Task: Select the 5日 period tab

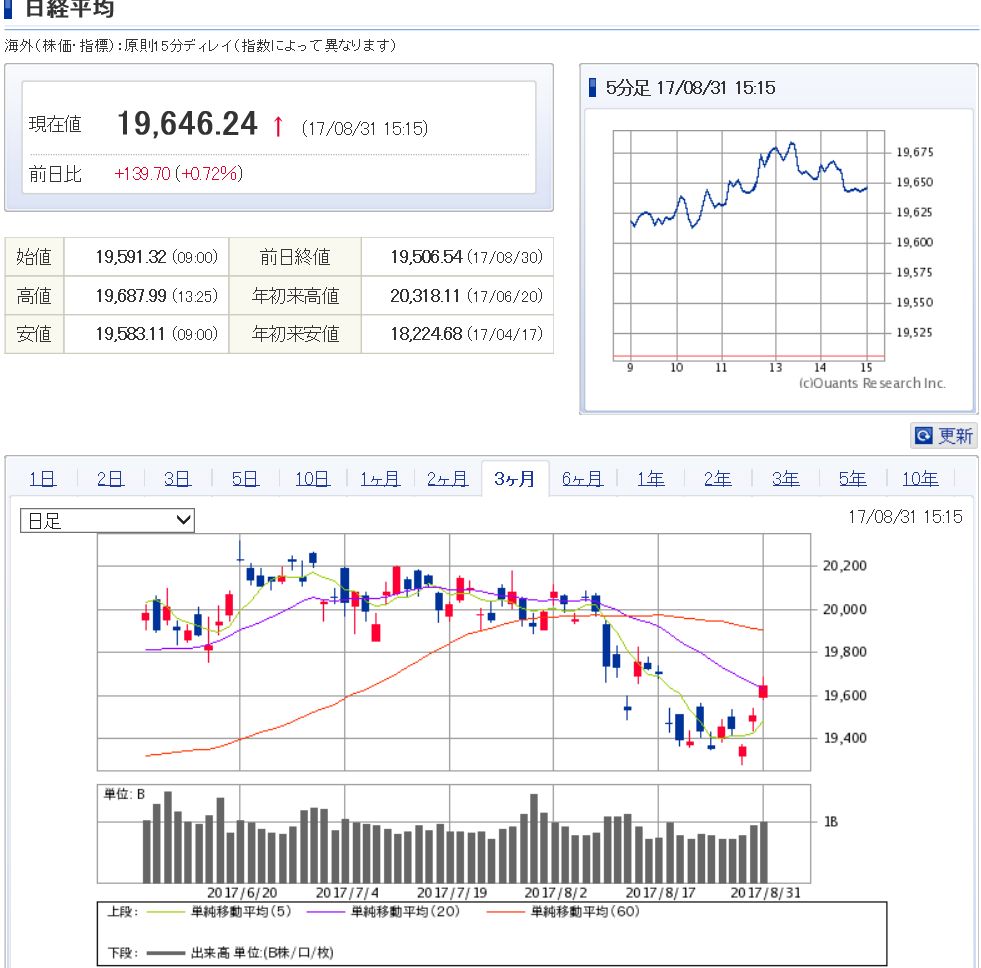Action: (x=245, y=479)
